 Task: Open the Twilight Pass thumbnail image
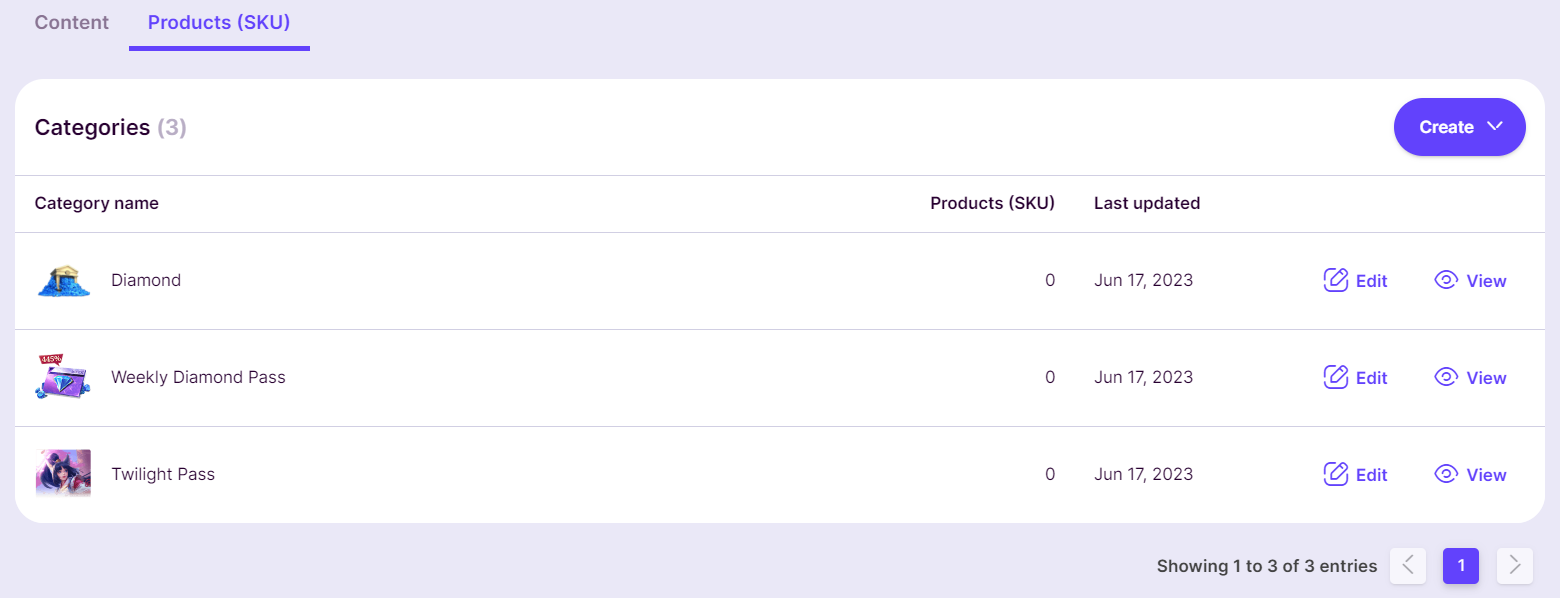63,474
